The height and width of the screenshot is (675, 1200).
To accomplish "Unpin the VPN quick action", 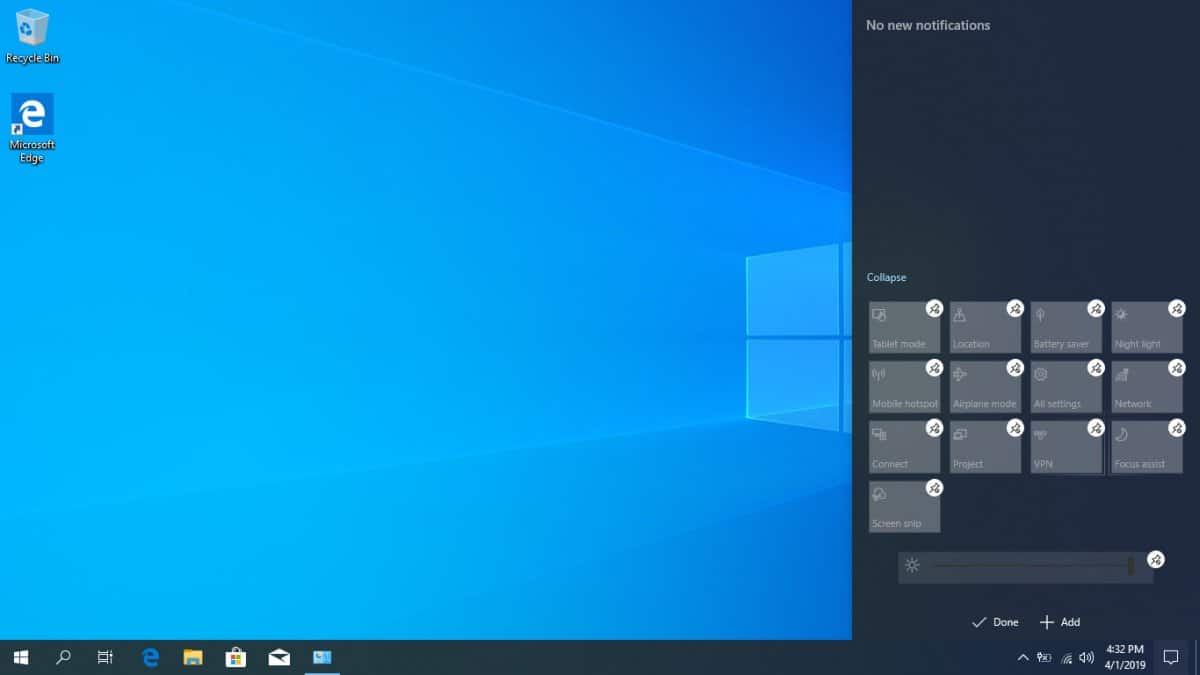I will click(1096, 428).
